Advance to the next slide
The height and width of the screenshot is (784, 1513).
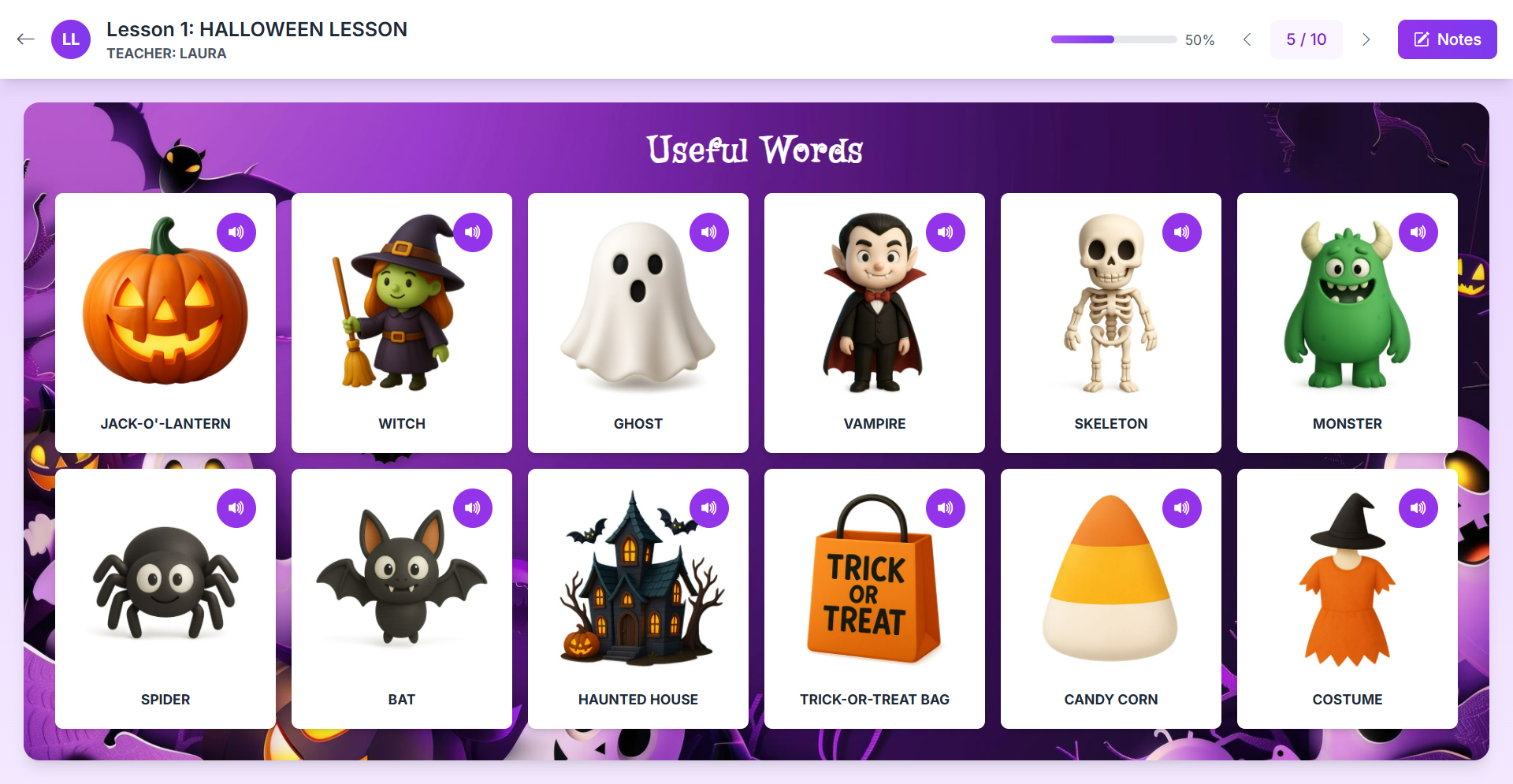[x=1366, y=39]
